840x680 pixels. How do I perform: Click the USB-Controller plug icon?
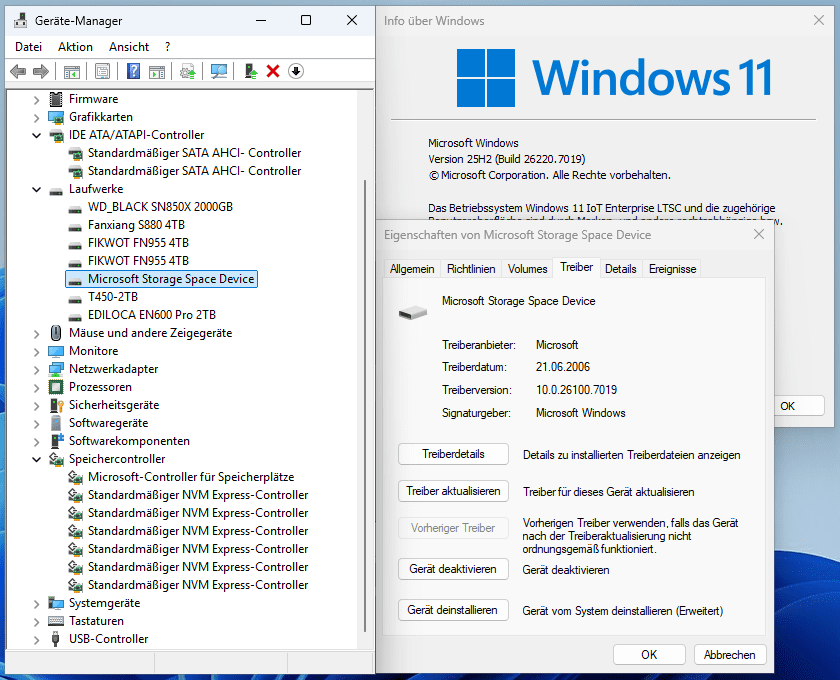[x=55, y=639]
